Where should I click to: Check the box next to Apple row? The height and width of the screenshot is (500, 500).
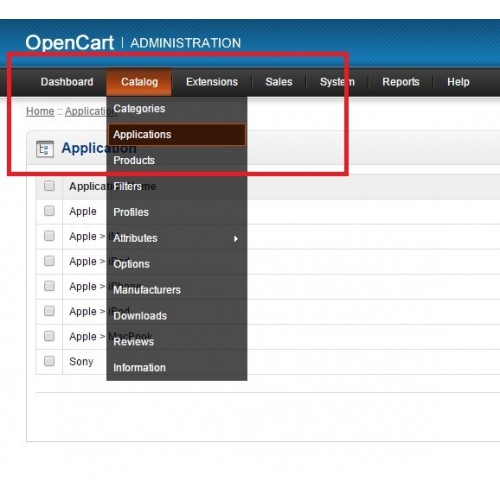pyautogui.click(x=49, y=211)
